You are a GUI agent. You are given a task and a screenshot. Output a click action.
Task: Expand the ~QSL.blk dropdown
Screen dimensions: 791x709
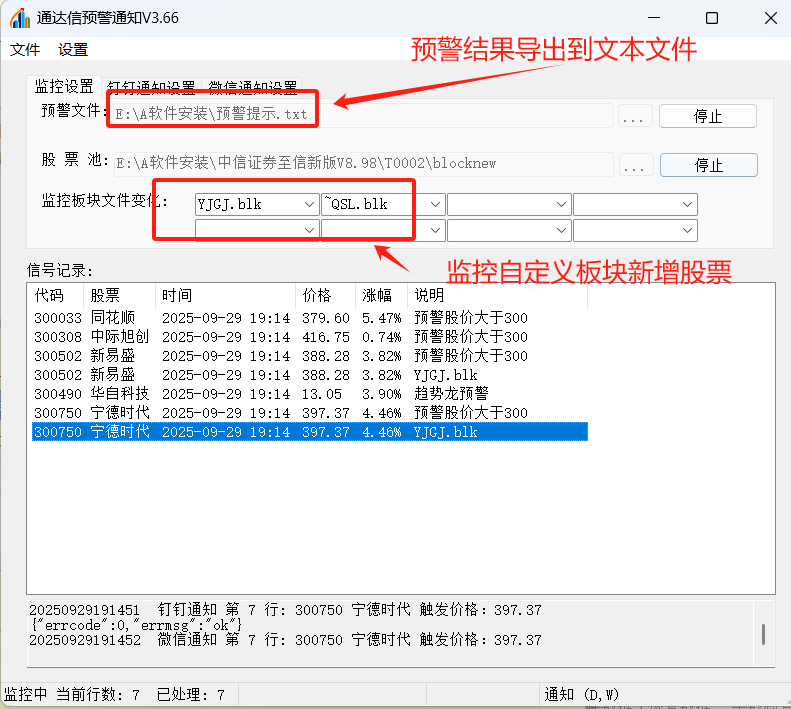(435, 205)
